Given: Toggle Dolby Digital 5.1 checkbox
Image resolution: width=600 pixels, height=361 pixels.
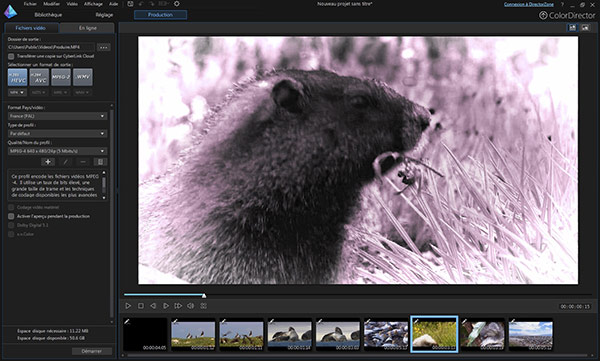Looking at the screenshot, I should tap(11, 225).
